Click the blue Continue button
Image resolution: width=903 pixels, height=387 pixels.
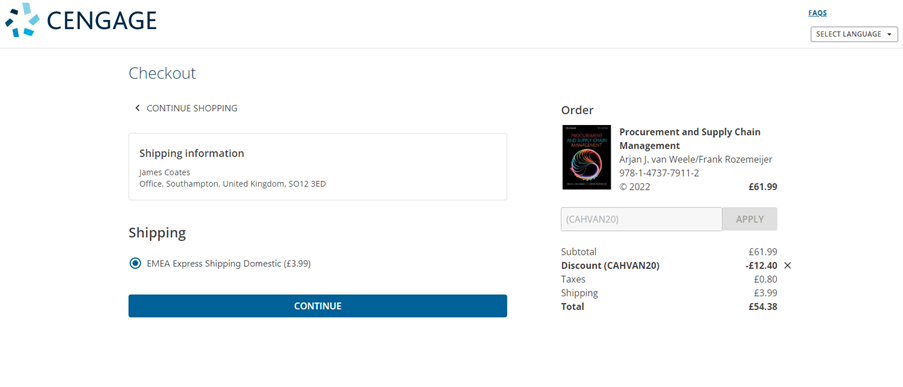pyautogui.click(x=317, y=306)
